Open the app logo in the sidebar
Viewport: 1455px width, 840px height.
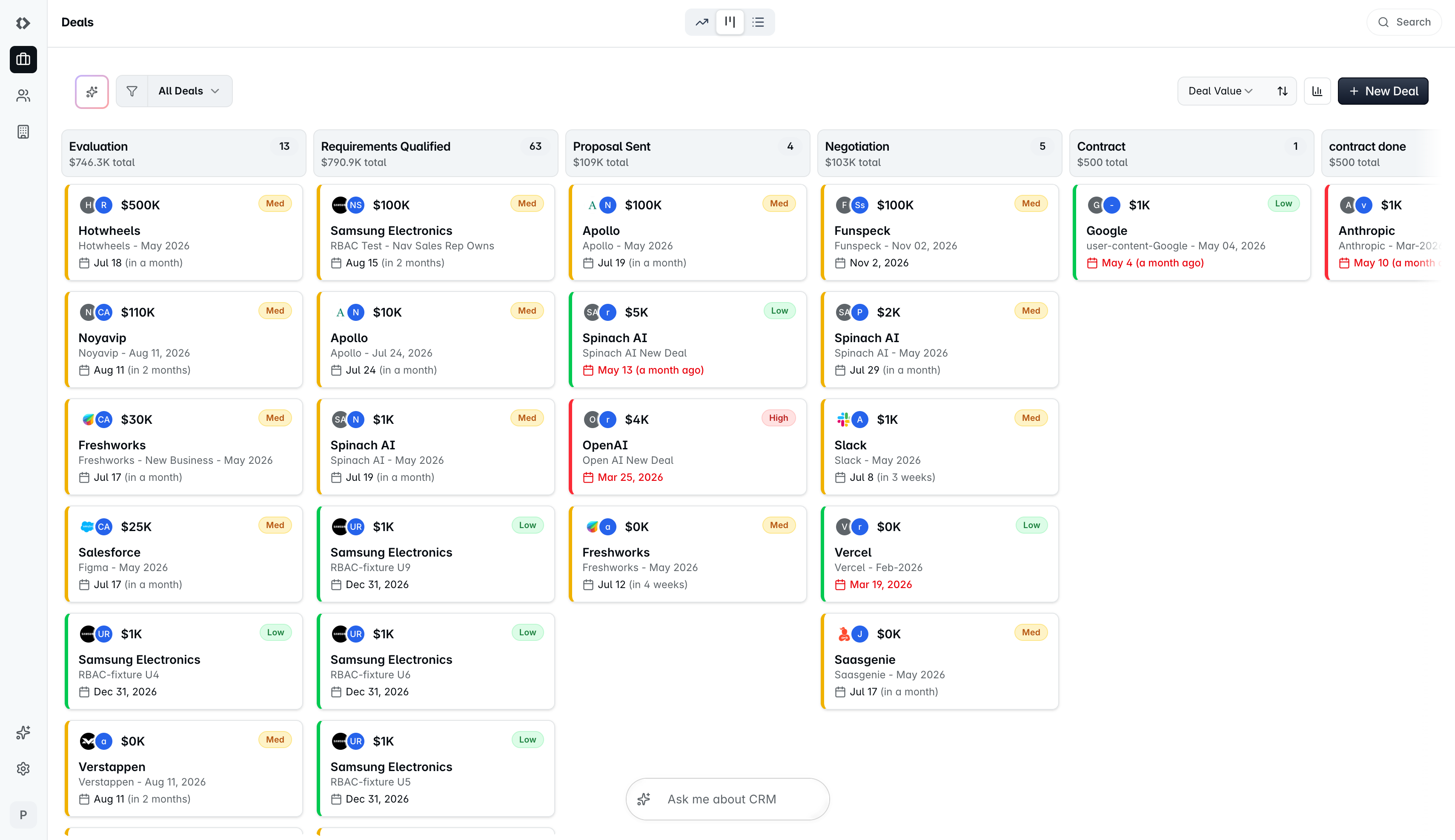pos(23,23)
